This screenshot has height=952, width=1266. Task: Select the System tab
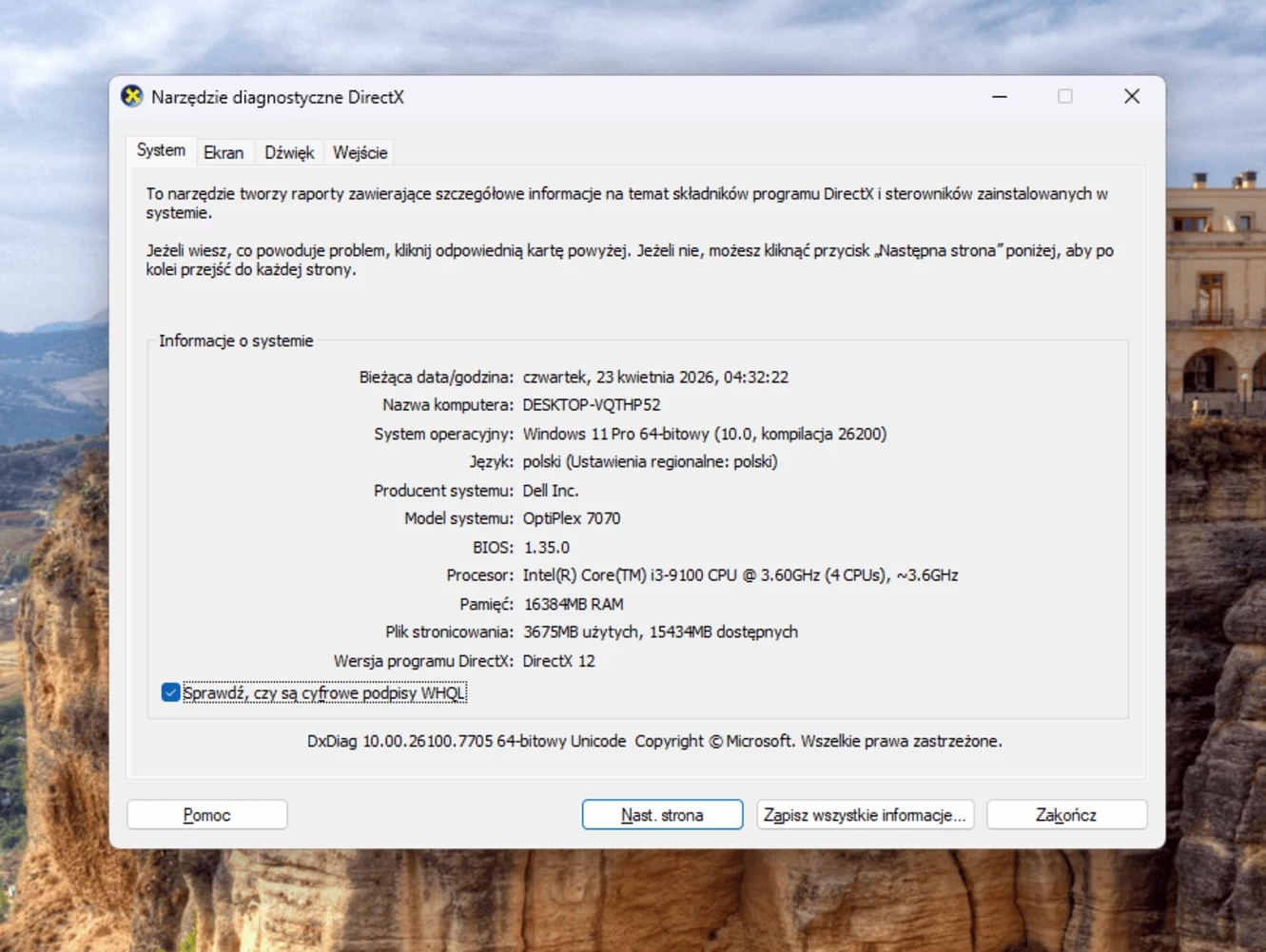pos(161,150)
